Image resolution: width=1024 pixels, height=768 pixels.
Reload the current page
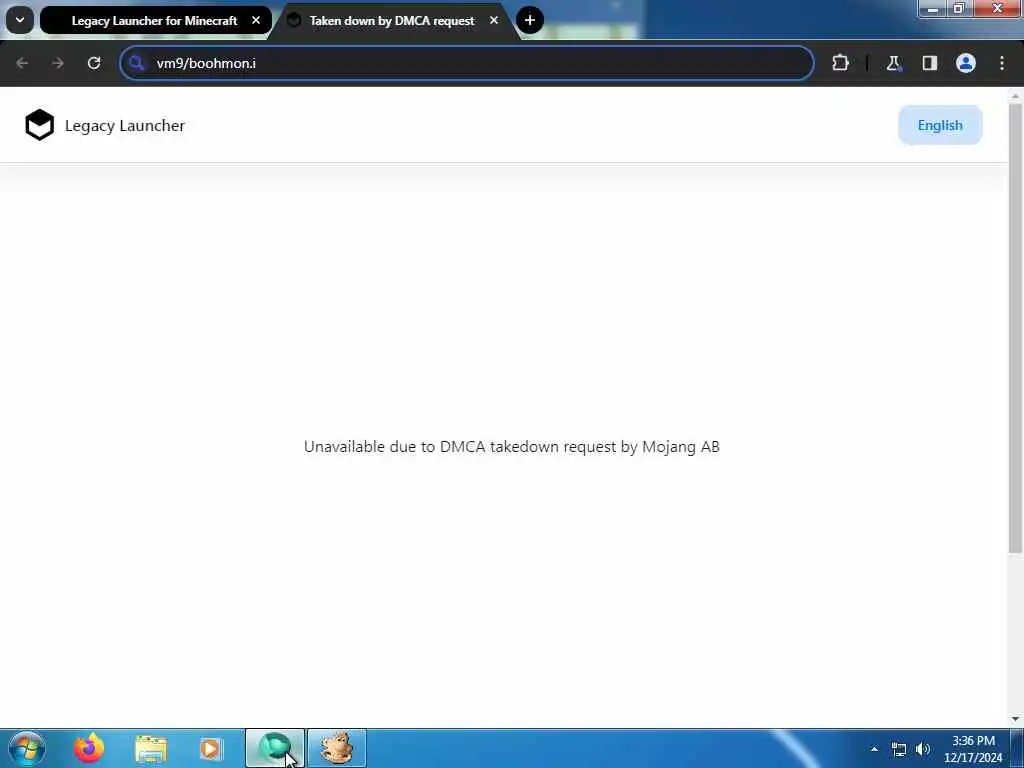coord(94,63)
